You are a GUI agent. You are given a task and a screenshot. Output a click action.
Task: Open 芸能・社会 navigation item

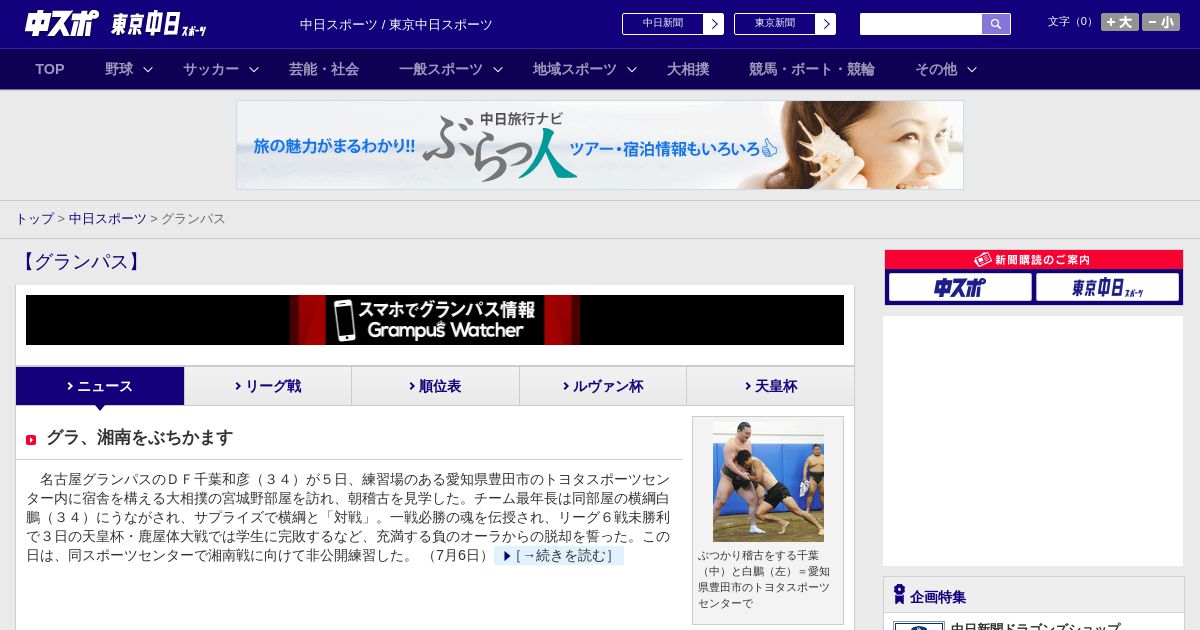click(x=324, y=69)
